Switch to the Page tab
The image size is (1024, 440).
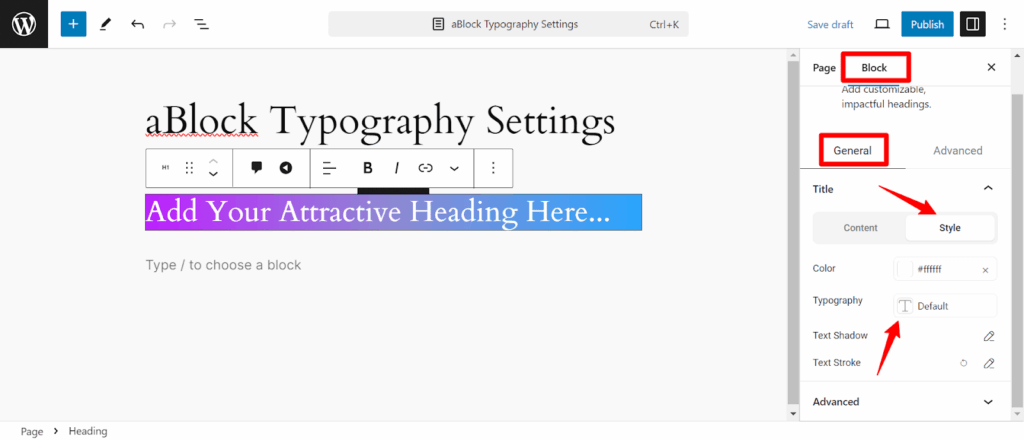(824, 67)
